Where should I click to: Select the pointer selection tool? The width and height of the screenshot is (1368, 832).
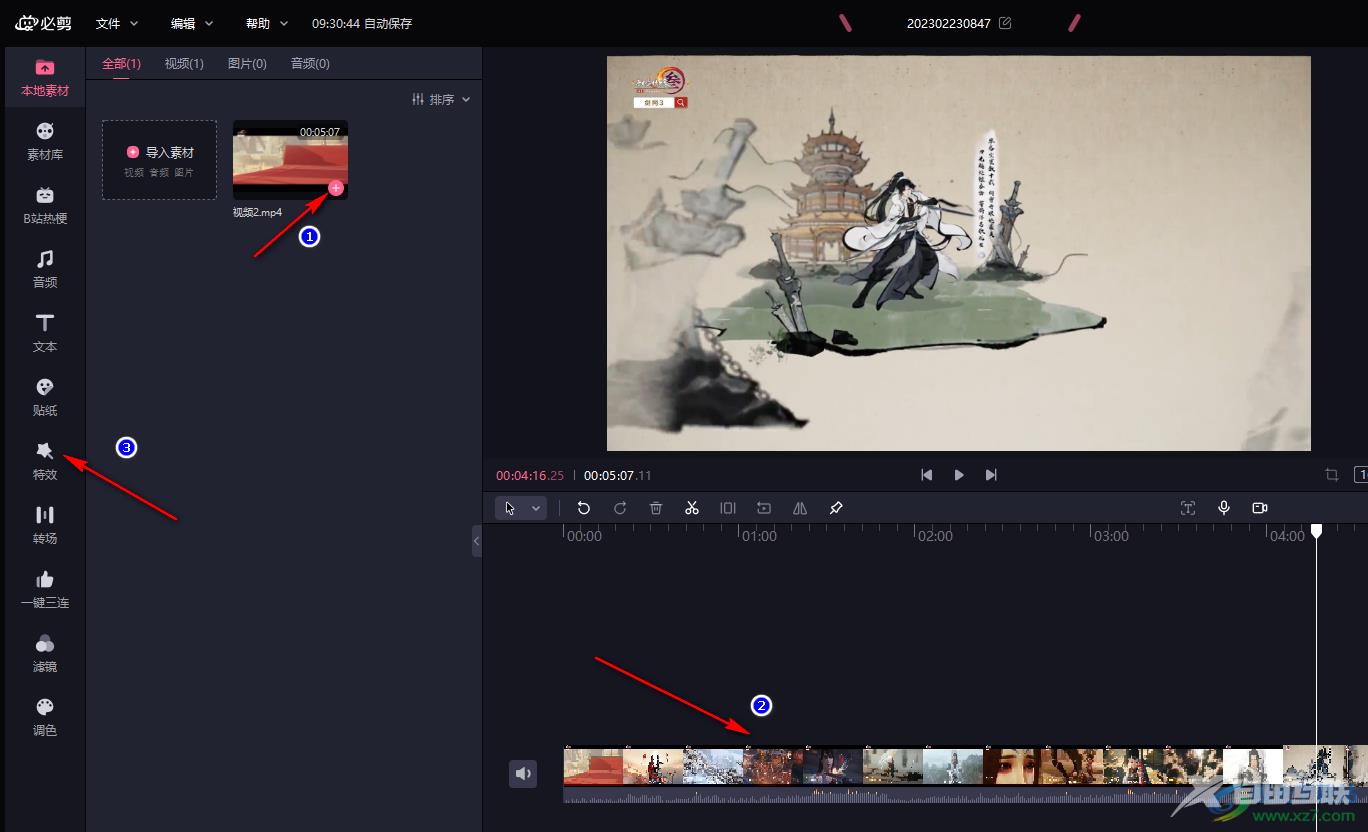pos(511,508)
